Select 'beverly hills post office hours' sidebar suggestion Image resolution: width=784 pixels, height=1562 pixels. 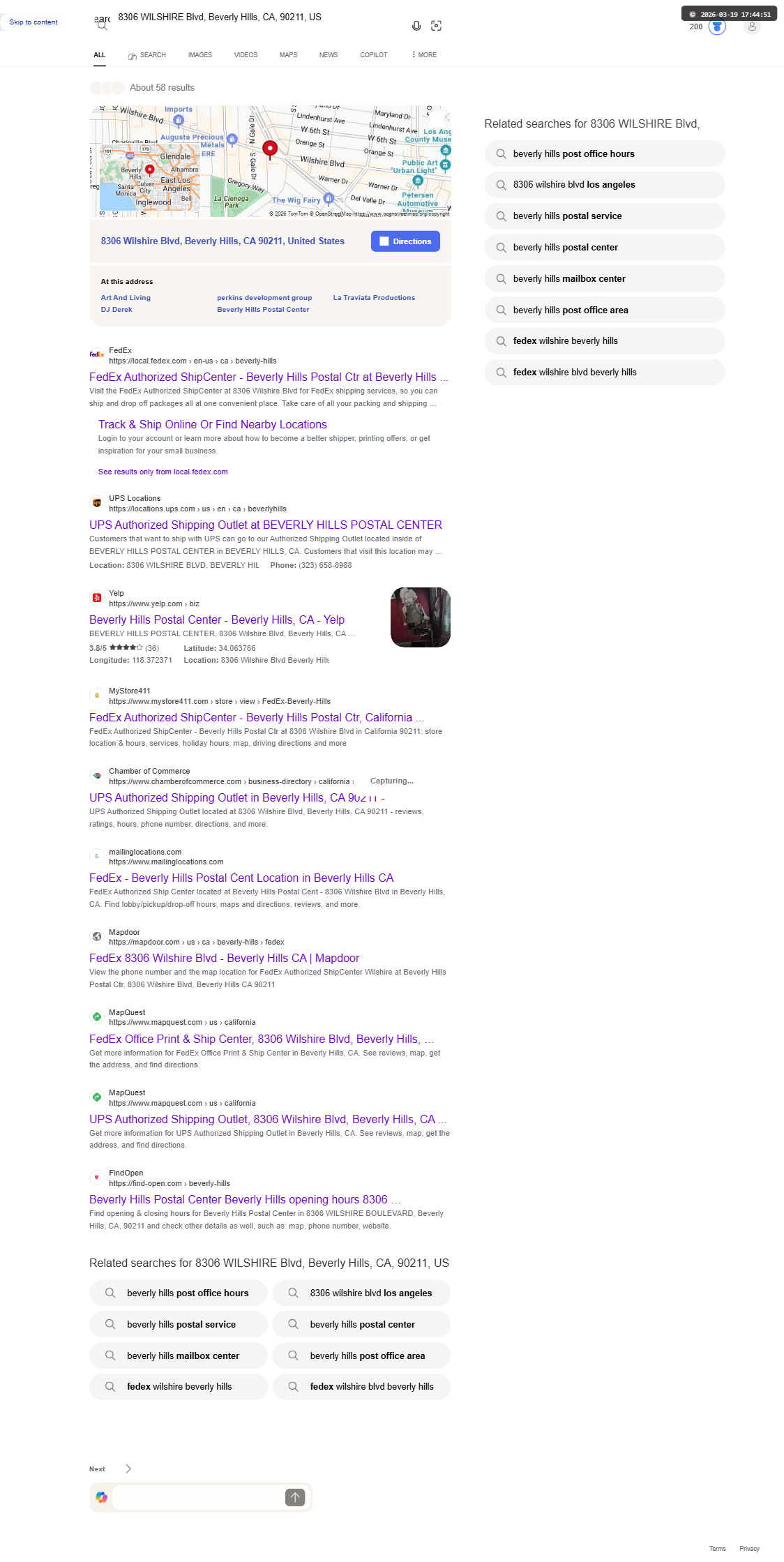coord(605,153)
